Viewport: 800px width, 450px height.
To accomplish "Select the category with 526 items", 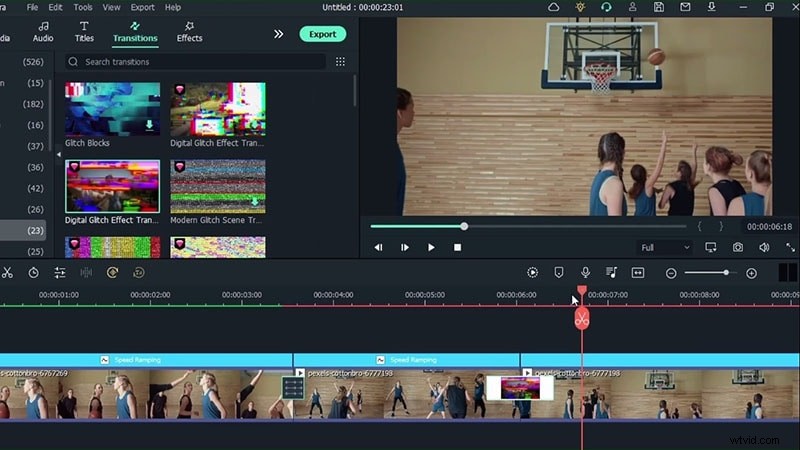I will [x=33, y=62].
